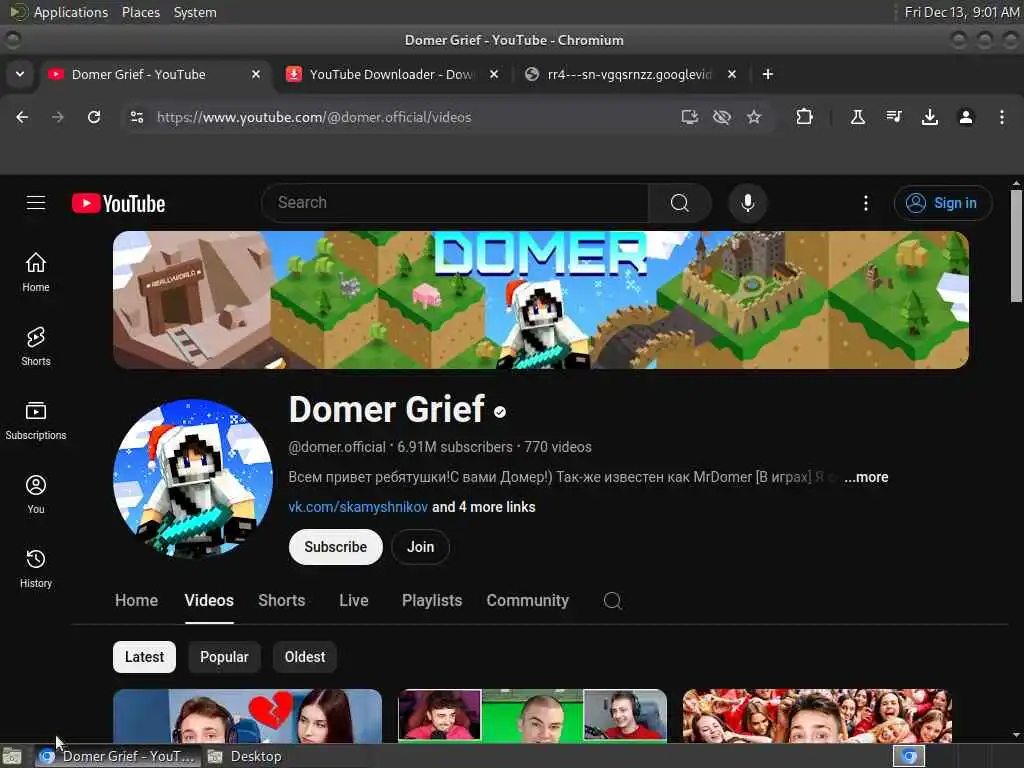
Task: Click the clock showing Fri Dec 13
Action: 961,12
